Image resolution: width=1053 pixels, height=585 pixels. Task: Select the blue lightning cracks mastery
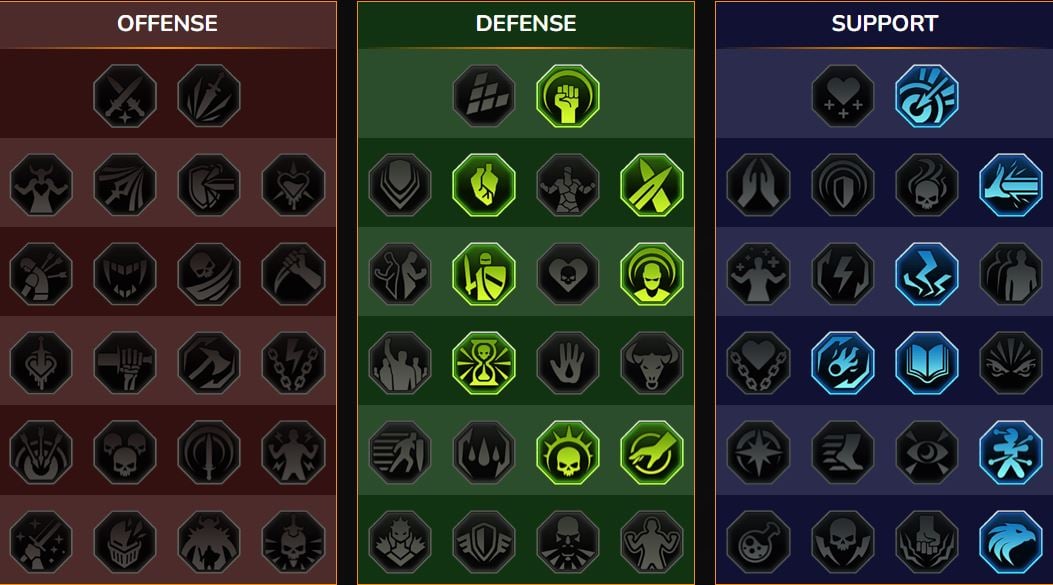[927, 274]
